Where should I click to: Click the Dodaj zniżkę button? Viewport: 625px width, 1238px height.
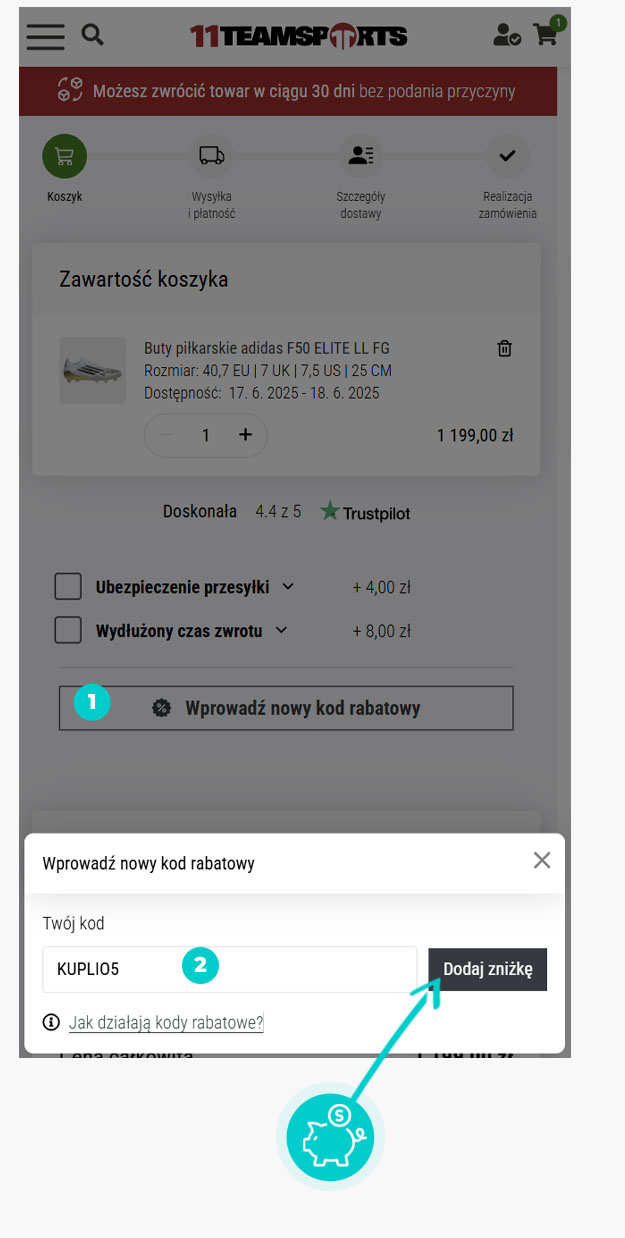(x=488, y=969)
